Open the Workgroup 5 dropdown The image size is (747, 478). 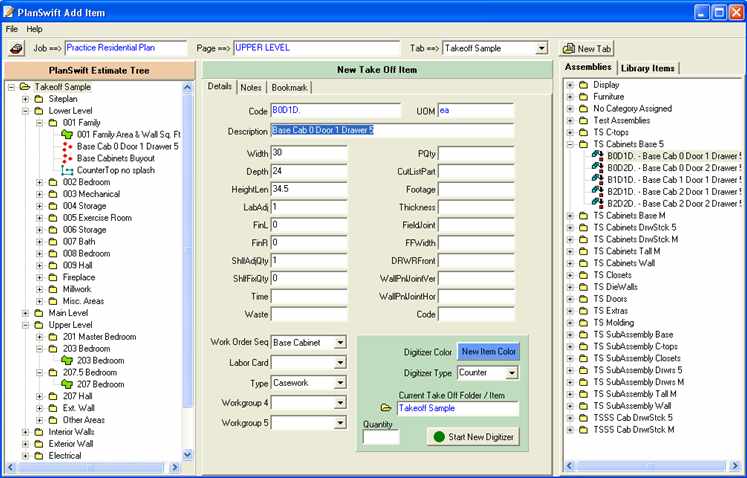click(340, 423)
